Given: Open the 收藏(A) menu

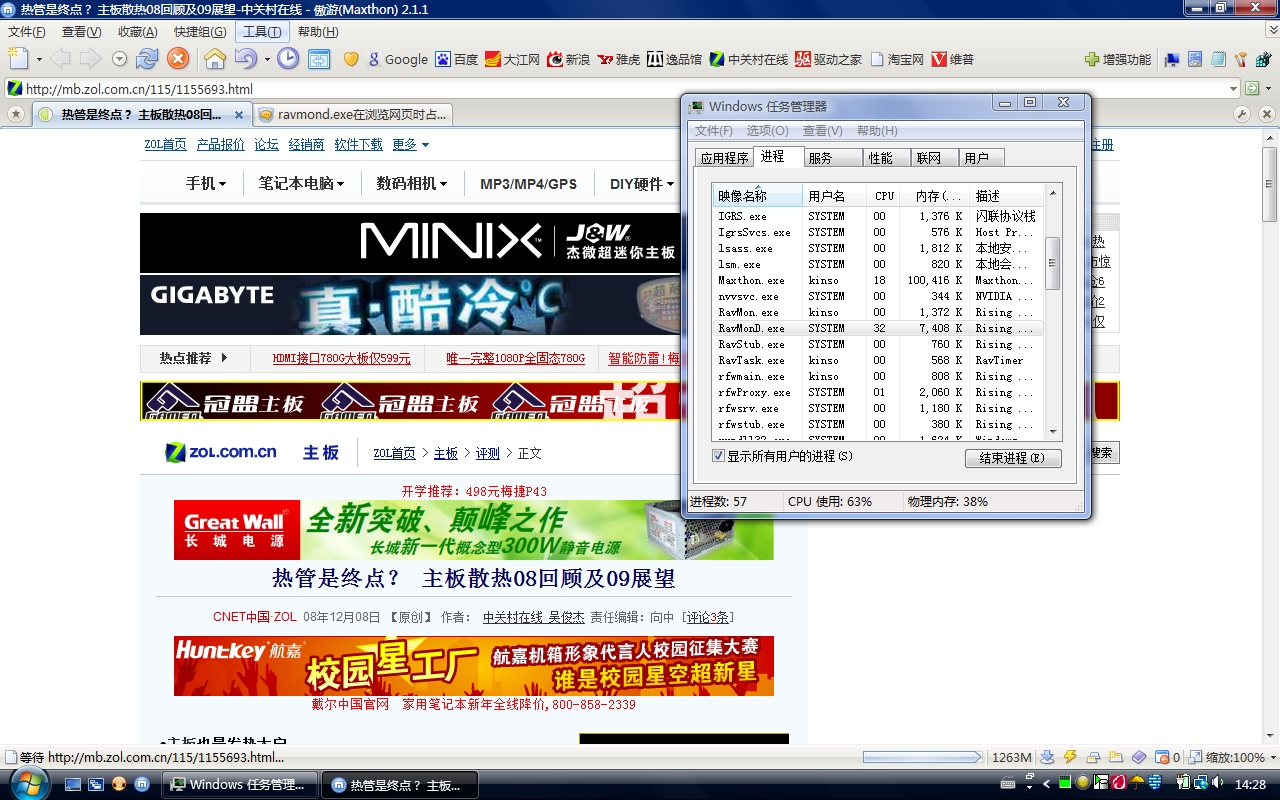Looking at the screenshot, I should point(137,32).
